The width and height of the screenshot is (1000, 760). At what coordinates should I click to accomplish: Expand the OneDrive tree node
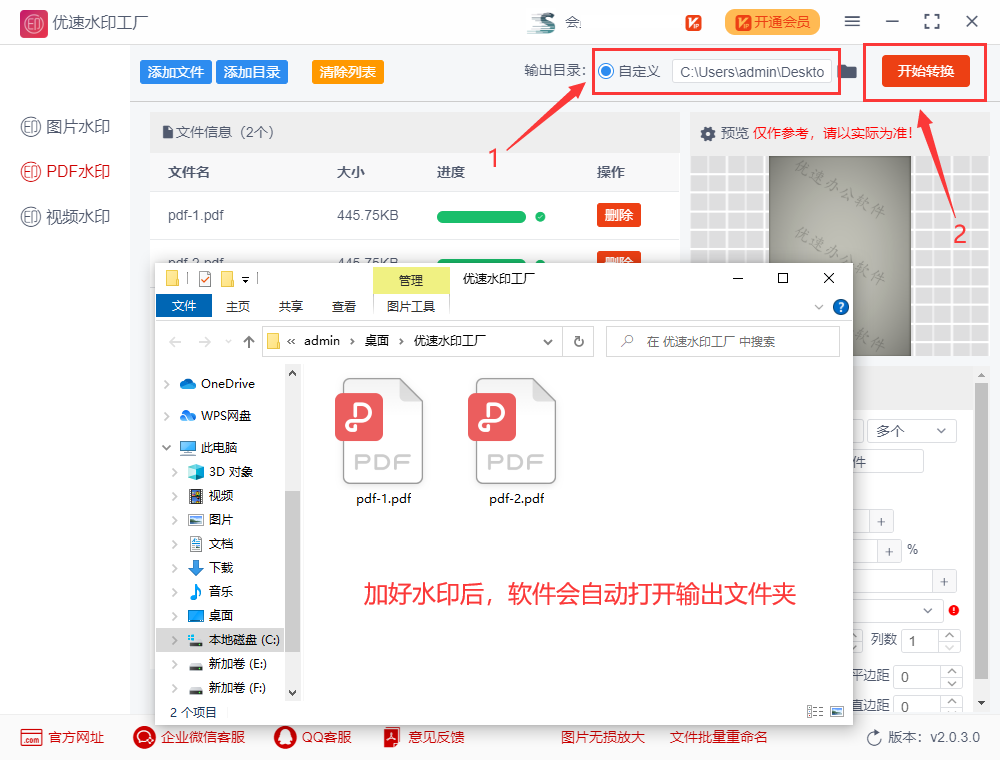166,384
